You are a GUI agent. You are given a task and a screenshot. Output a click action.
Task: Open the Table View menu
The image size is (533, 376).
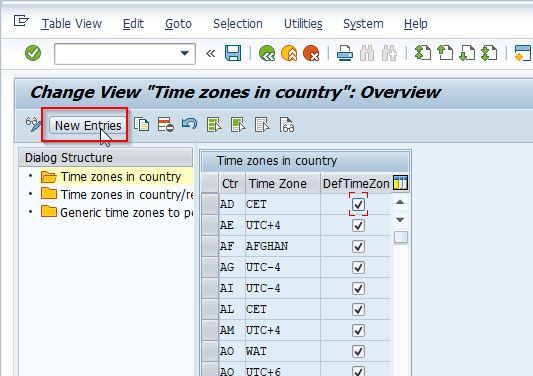tap(71, 24)
